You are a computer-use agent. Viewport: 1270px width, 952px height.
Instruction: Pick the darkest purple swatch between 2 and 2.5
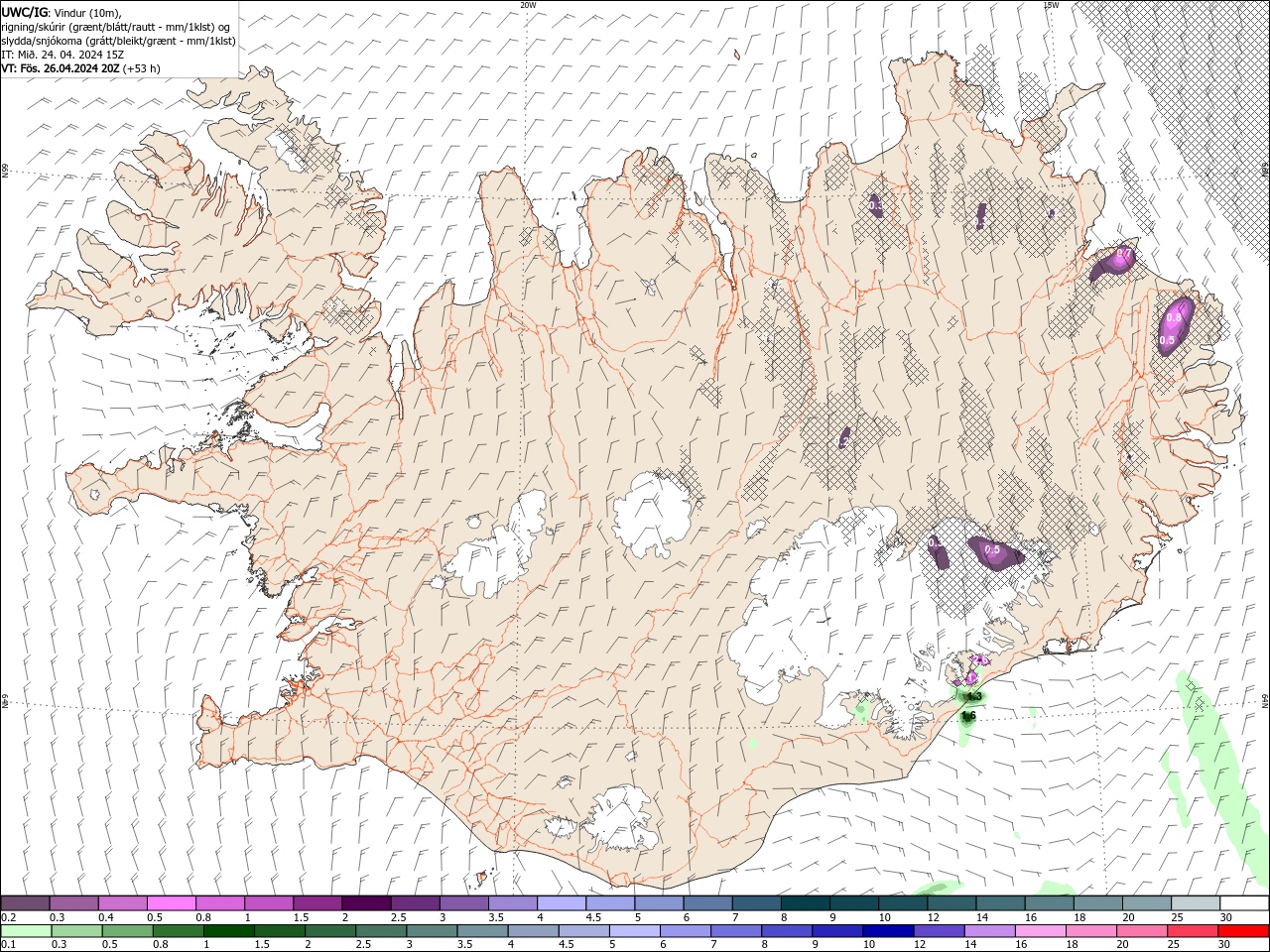[365, 902]
